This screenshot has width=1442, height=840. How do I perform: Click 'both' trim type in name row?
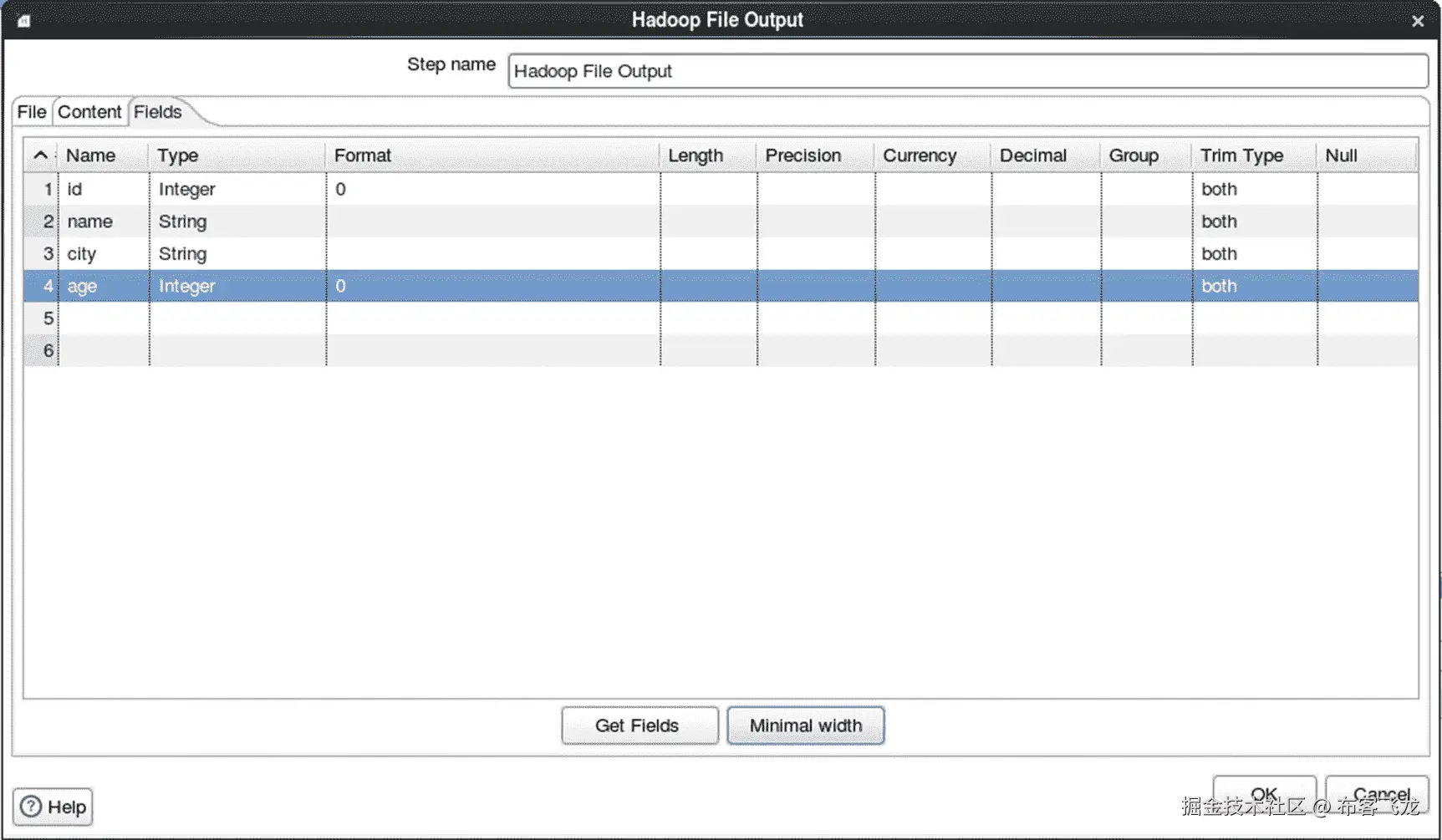coord(1255,221)
